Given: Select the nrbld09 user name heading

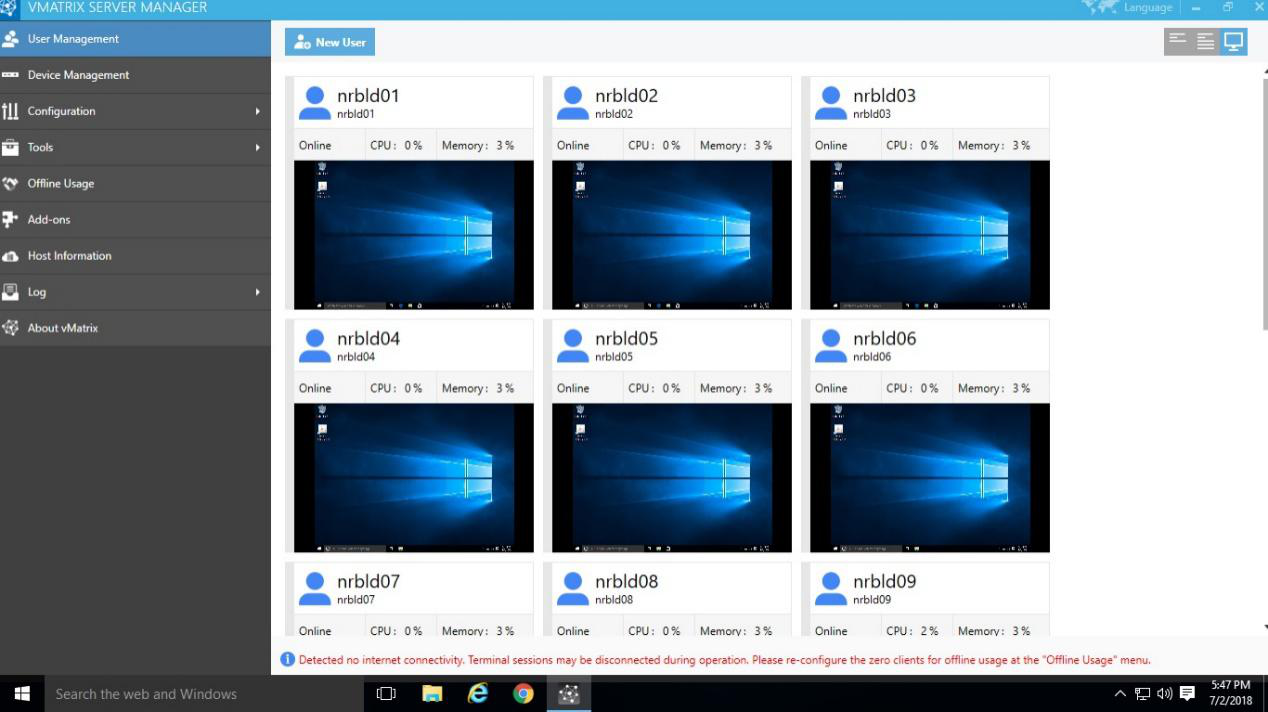Looking at the screenshot, I should click(x=885, y=582).
